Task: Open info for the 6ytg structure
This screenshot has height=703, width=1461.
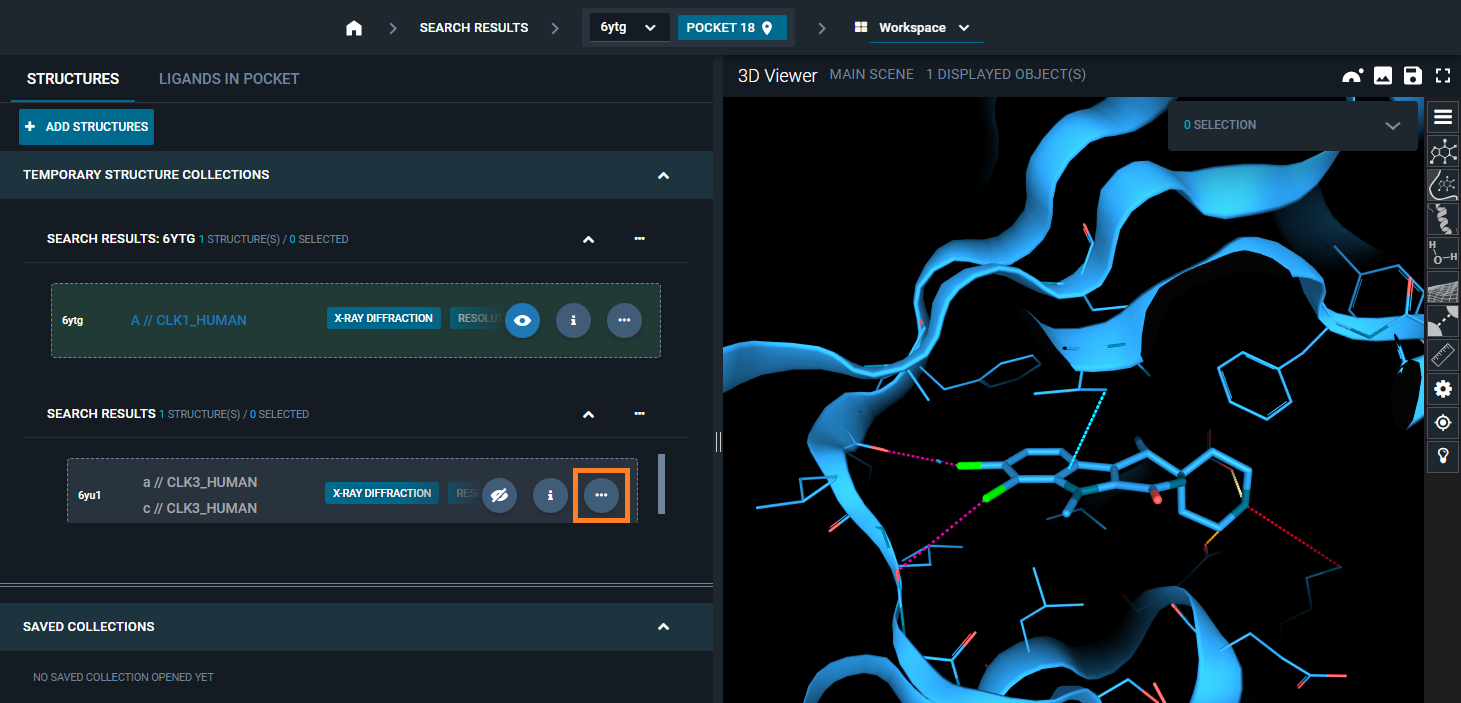Action: click(x=573, y=320)
